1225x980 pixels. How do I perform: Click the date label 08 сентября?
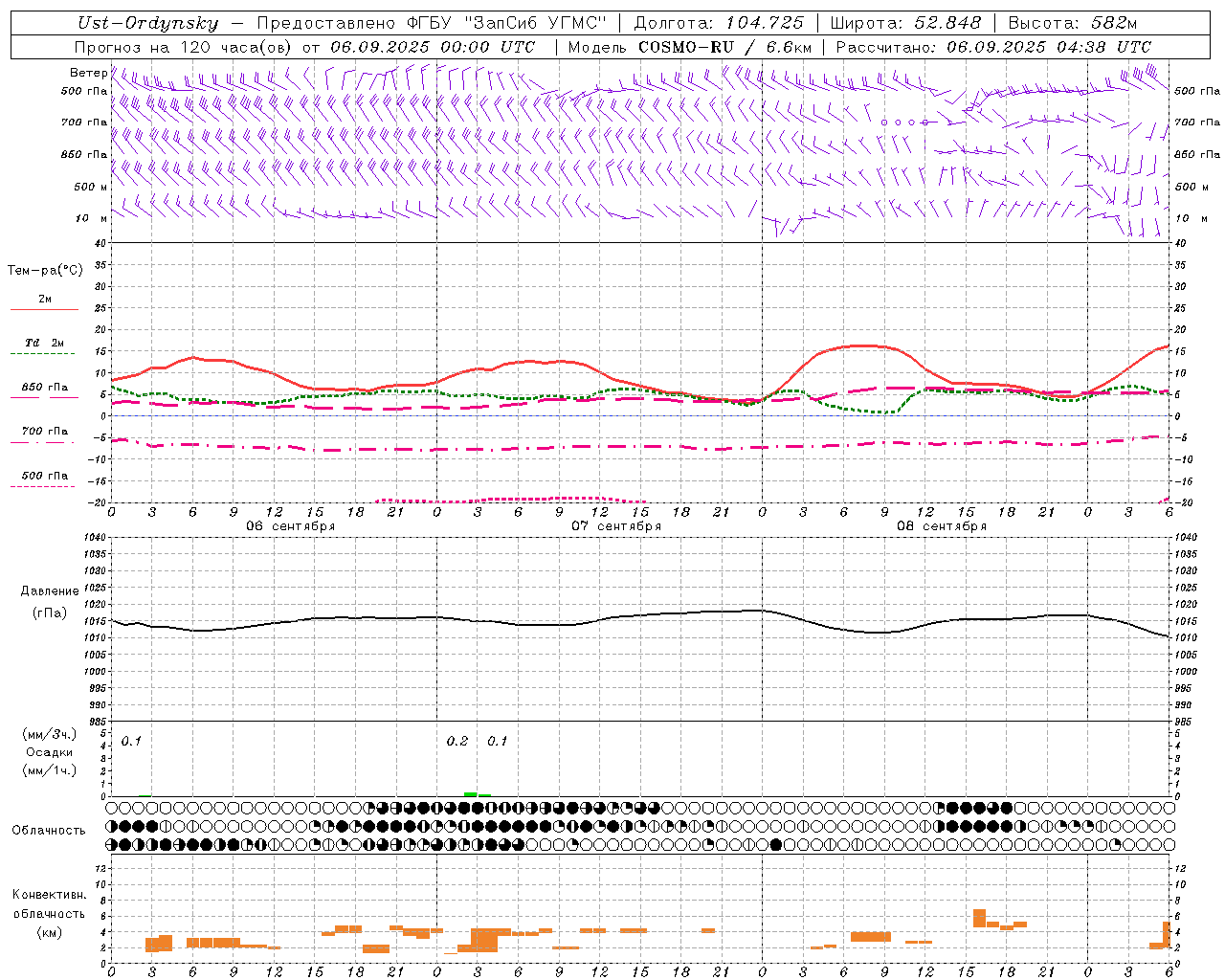(x=942, y=526)
